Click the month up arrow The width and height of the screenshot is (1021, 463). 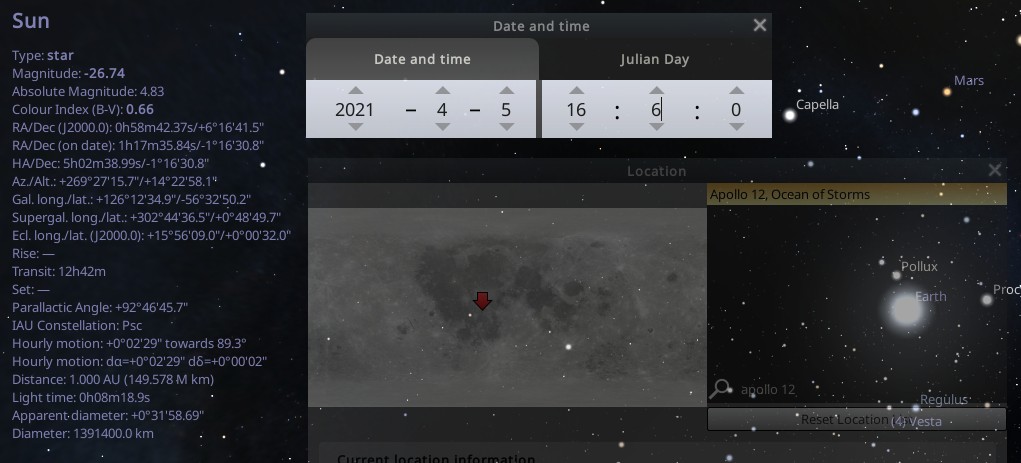click(442, 91)
